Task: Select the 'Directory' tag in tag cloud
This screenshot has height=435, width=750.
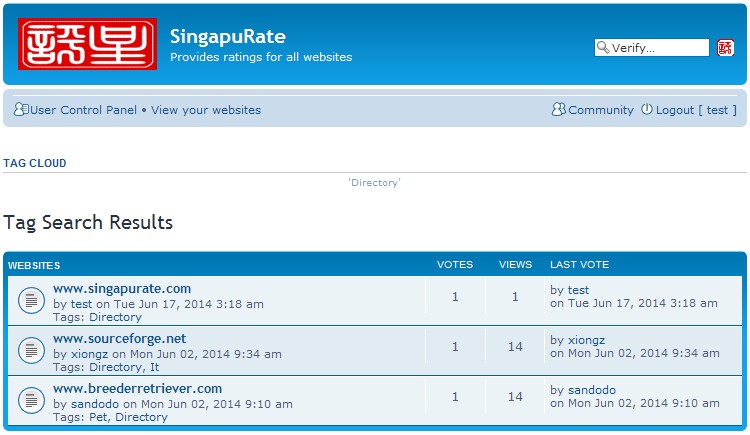Action: [x=375, y=182]
